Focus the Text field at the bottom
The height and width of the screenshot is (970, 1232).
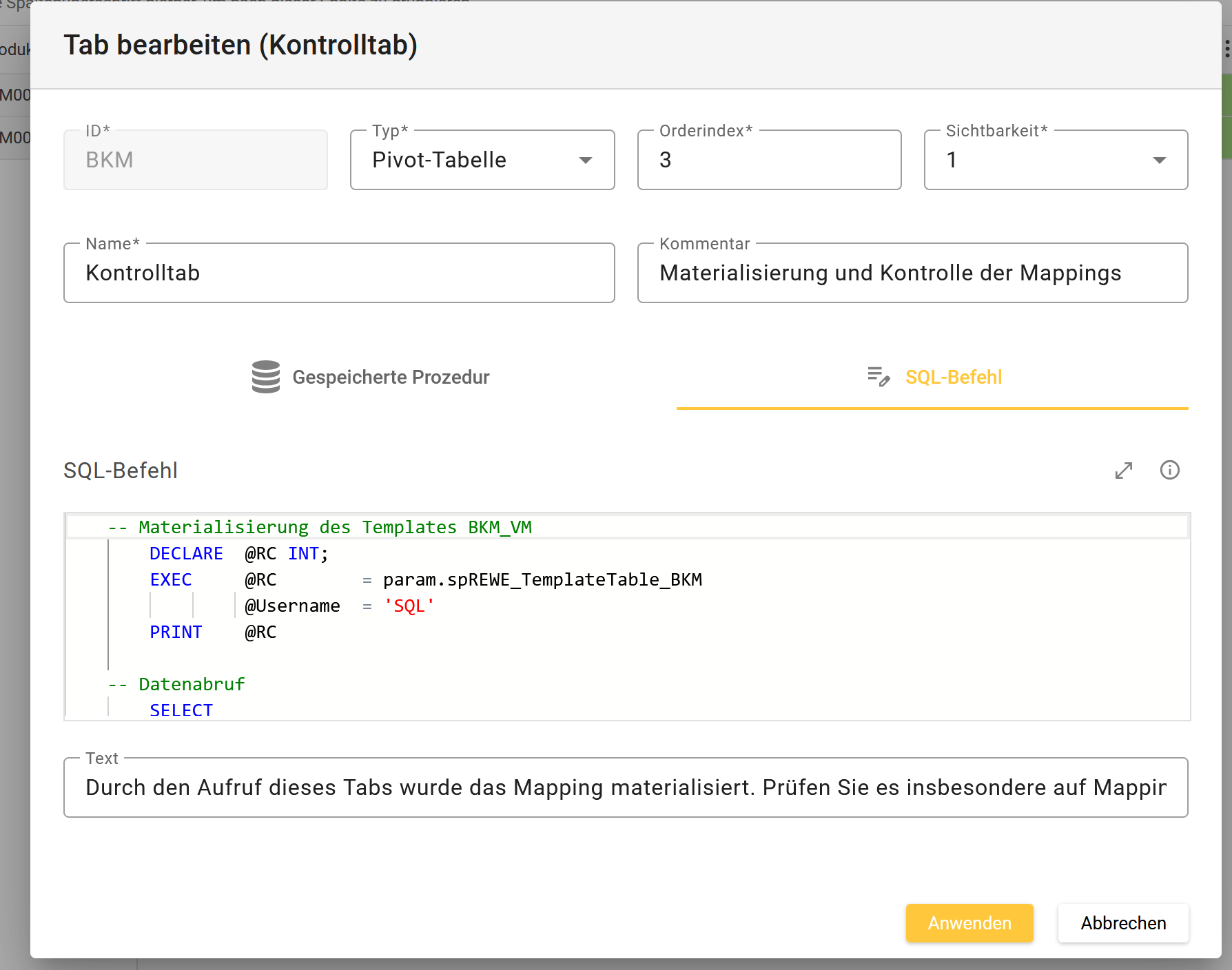click(625, 788)
